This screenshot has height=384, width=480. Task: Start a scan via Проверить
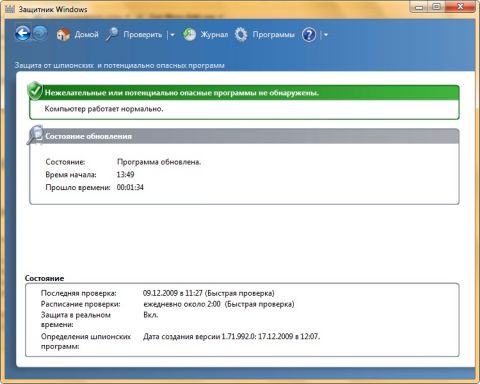[142, 35]
